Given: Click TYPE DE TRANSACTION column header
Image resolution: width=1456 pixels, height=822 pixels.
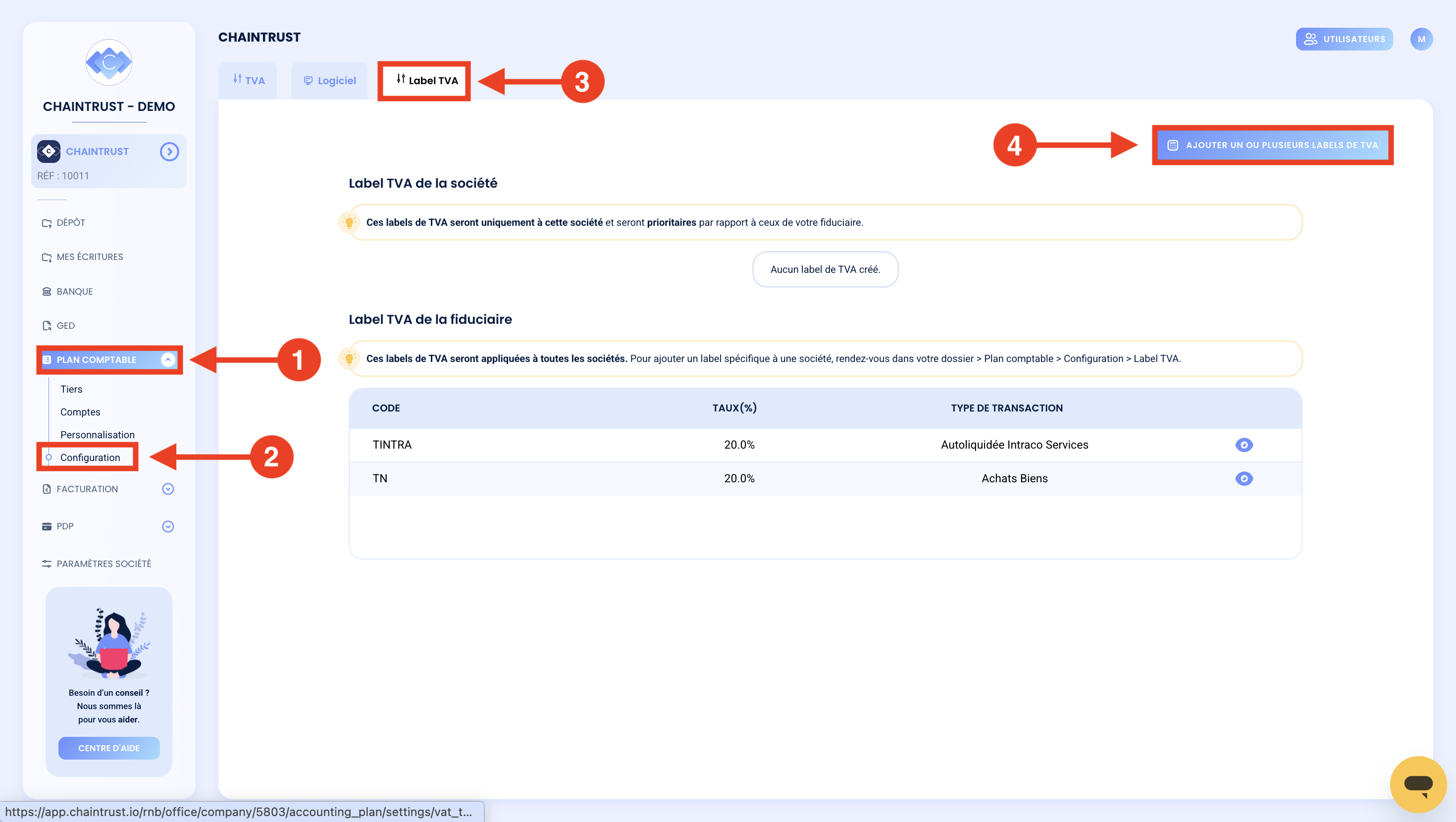Looking at the screenshot, I should (1007, 408).
